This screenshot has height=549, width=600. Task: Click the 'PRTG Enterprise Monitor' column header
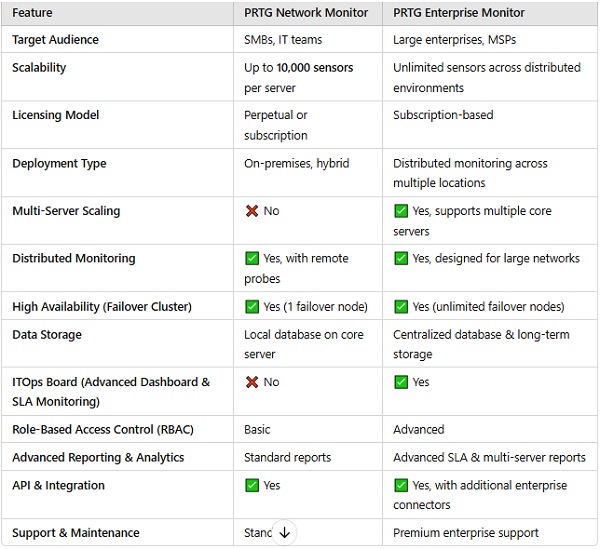click(x=458, y=13)
